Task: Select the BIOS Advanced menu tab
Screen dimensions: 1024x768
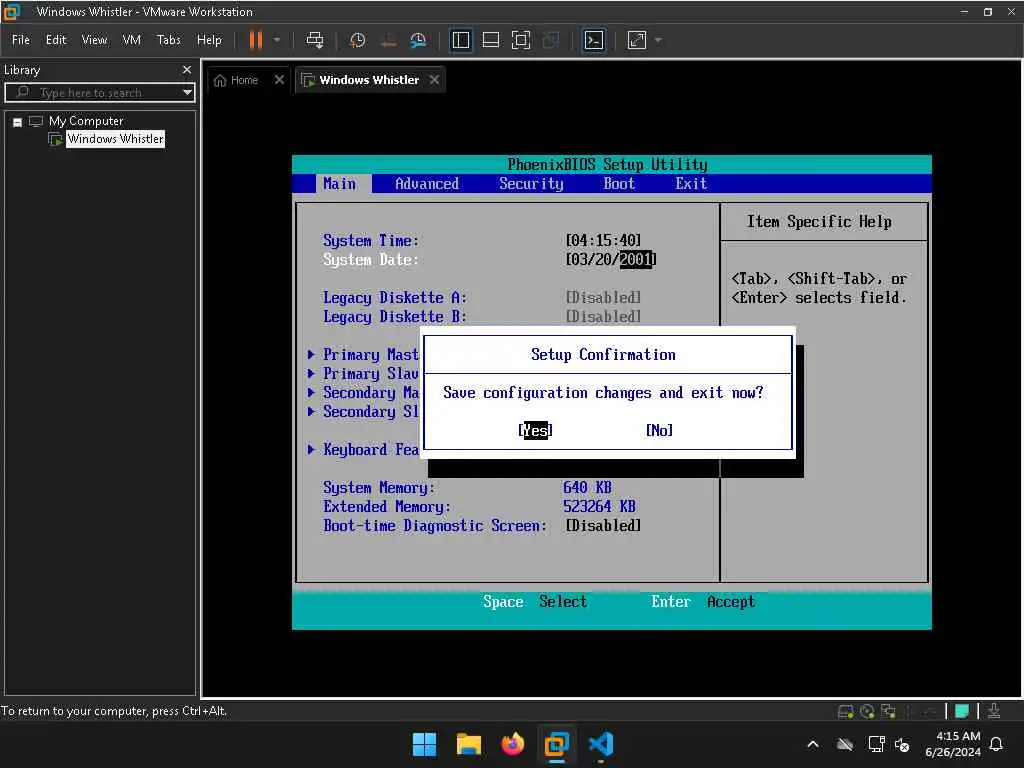Action: tap(427, 184)
